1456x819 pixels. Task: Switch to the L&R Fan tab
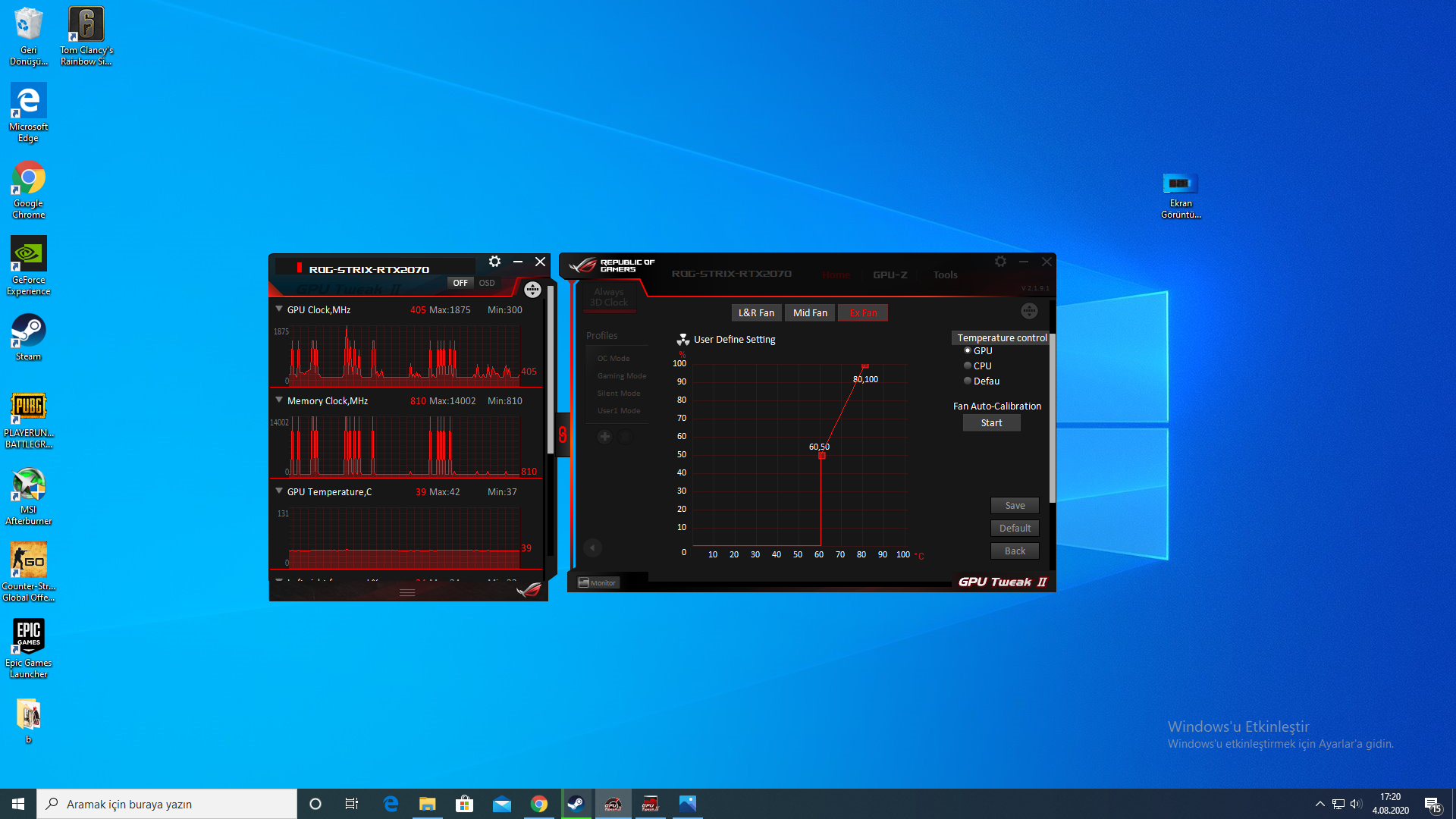coord(756,312)
